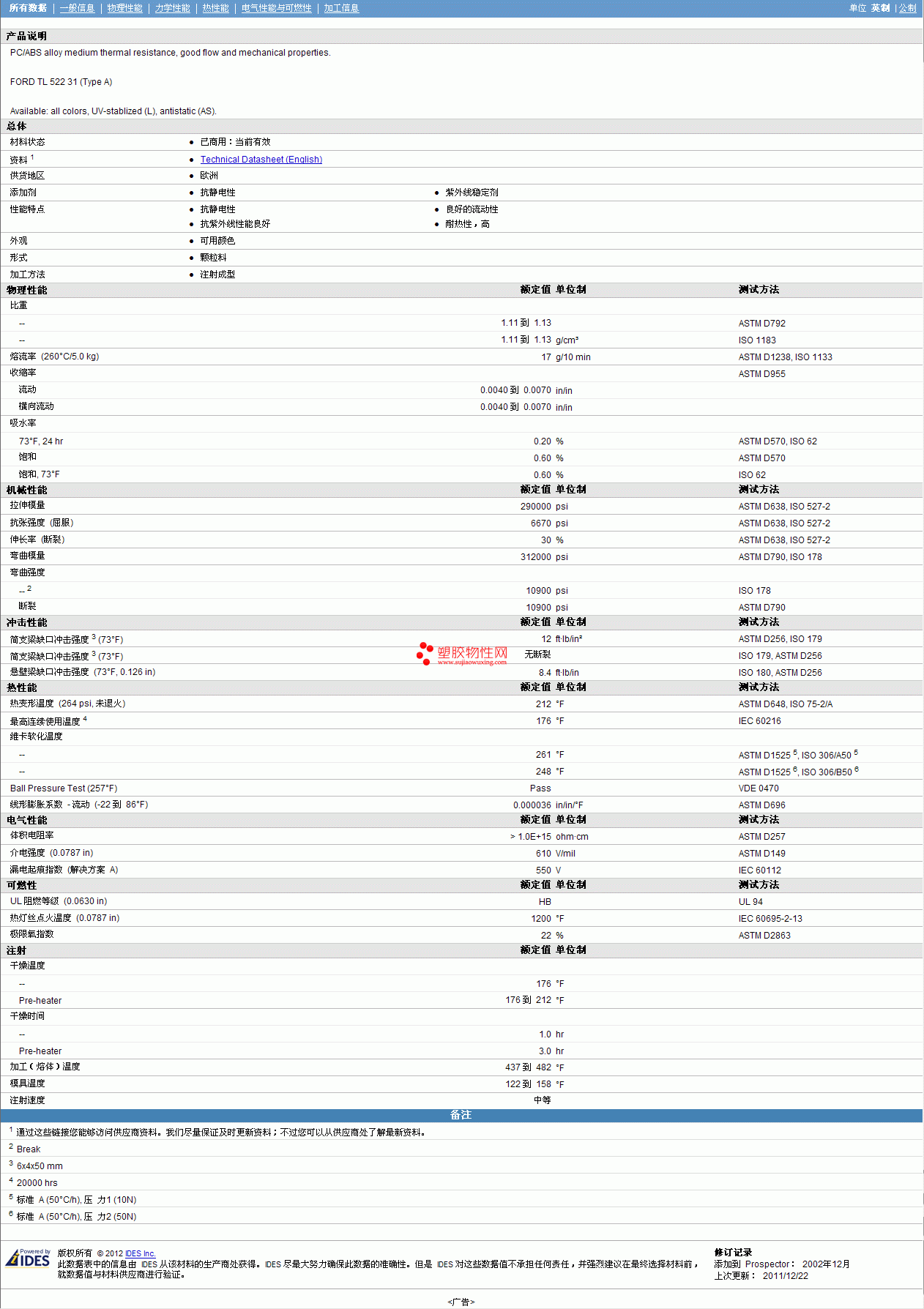Click the 体积电阻率 row label
Viewport: 924px width, 1309px height.
tap(32, 835)
